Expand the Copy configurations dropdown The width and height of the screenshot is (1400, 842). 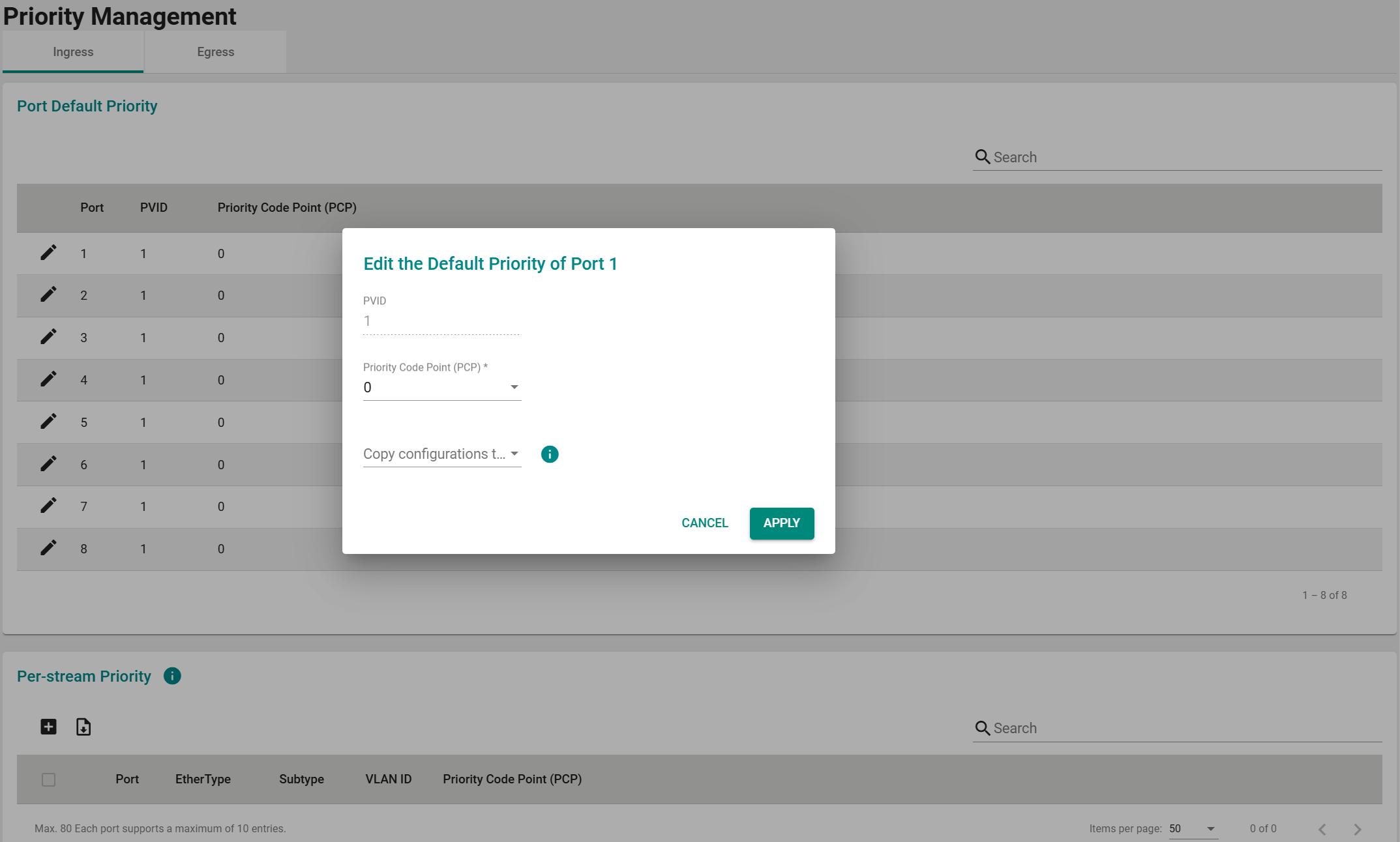441,454
